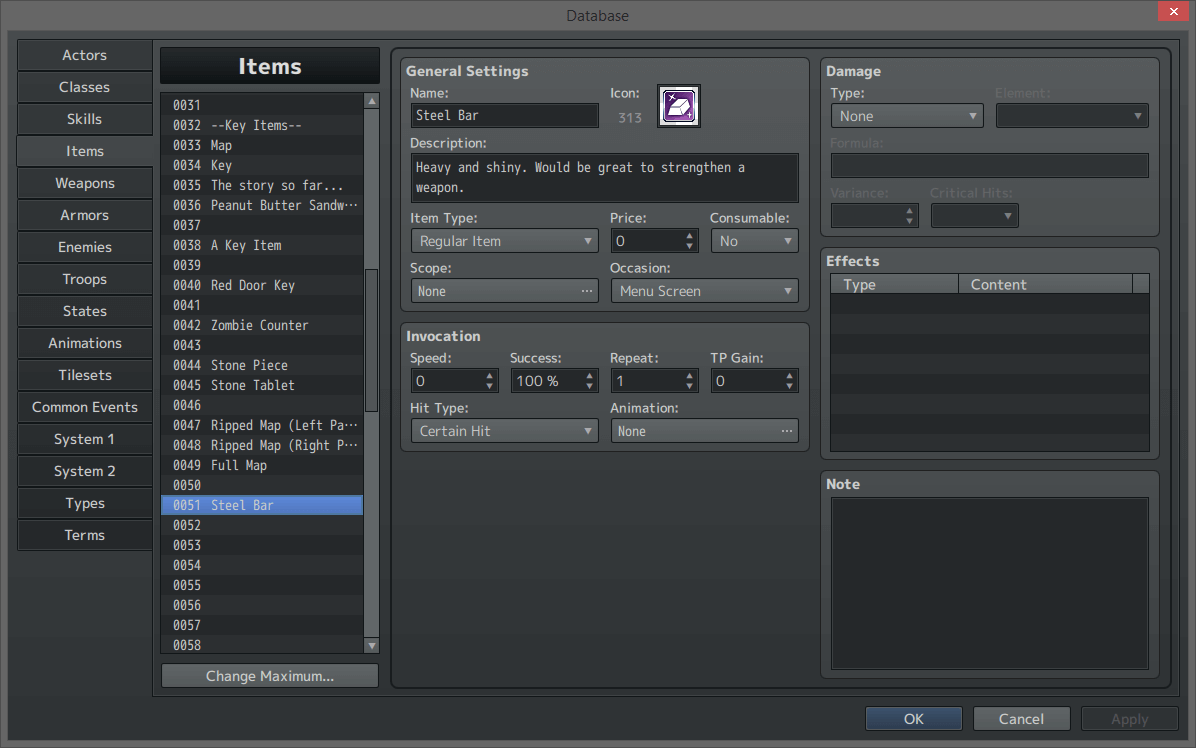The image size is (1196, 748).
Task: Switch to the Enemies tab
Action: (x=85, y=247)
